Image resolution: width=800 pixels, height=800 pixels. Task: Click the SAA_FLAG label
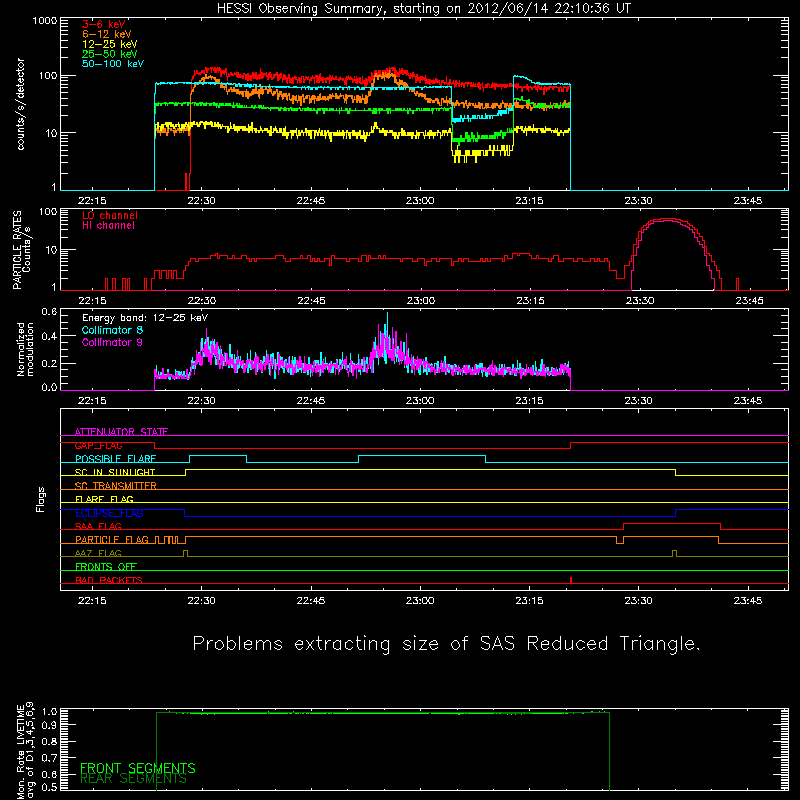pos(98,526)
